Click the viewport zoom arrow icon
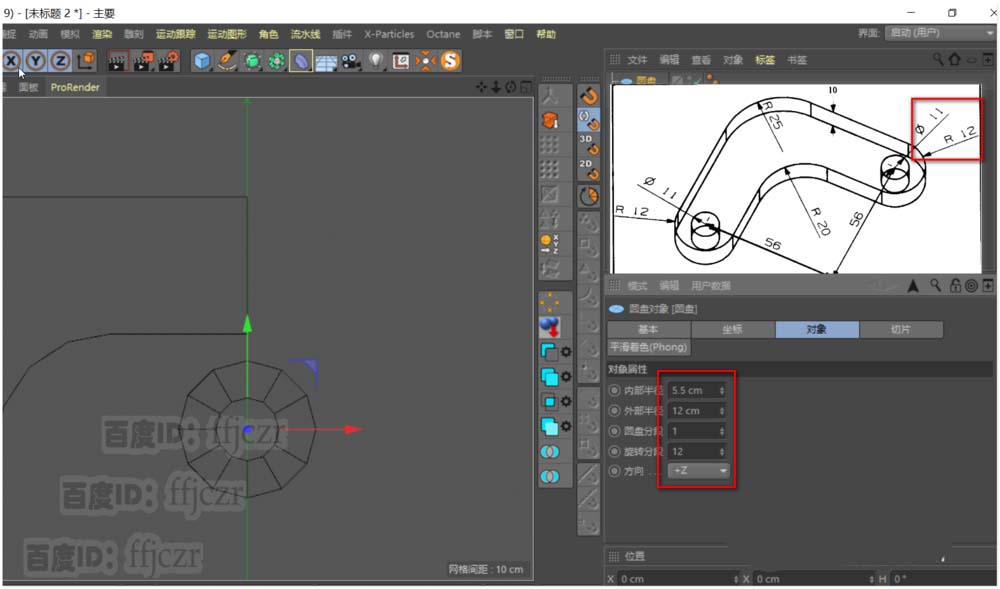Image resolution: width=1000 pixels, height=589 pixels. coord(496,87)
